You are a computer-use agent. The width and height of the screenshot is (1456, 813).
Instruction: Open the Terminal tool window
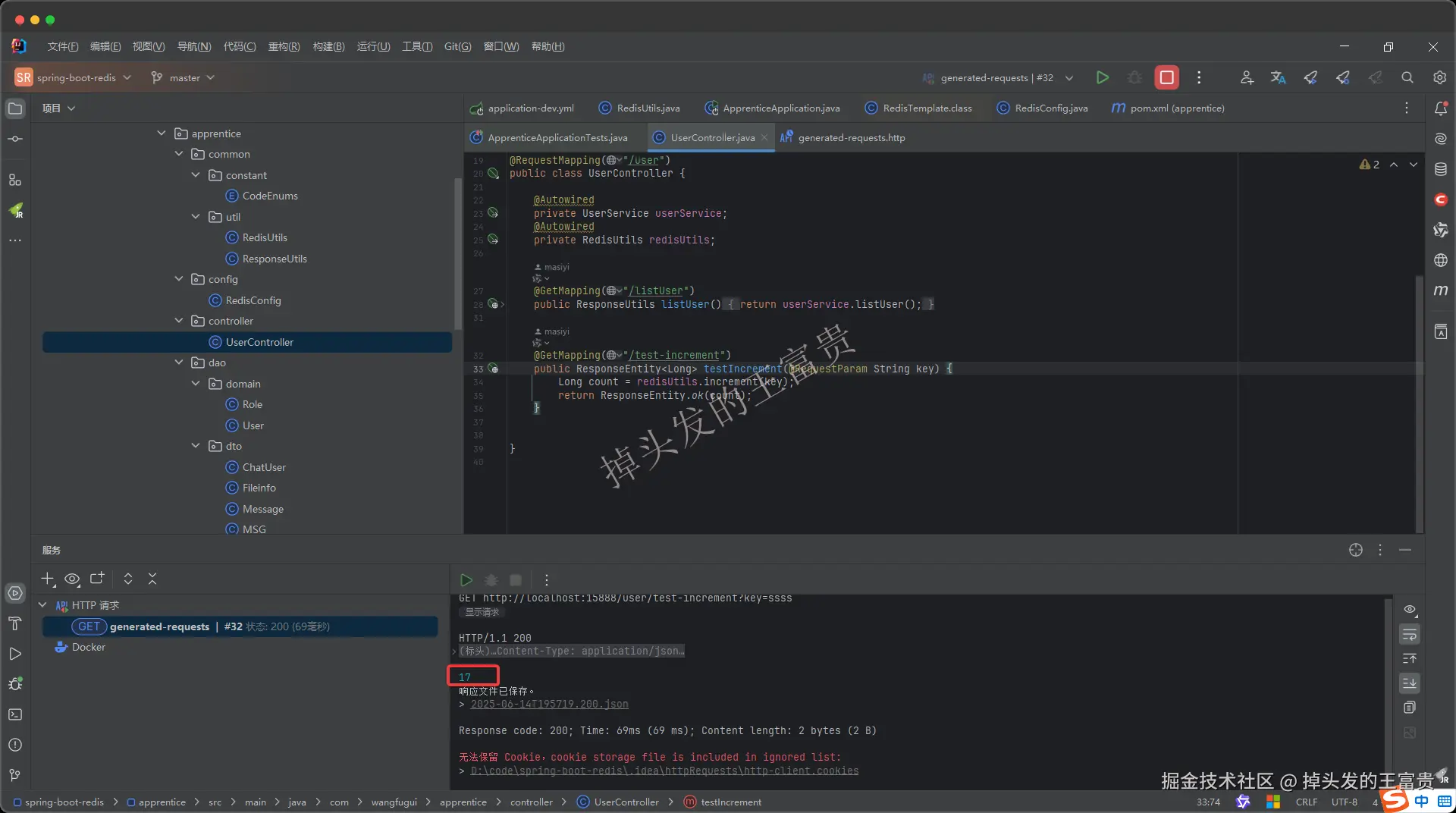pyautogui.click(x=15, y=714)
